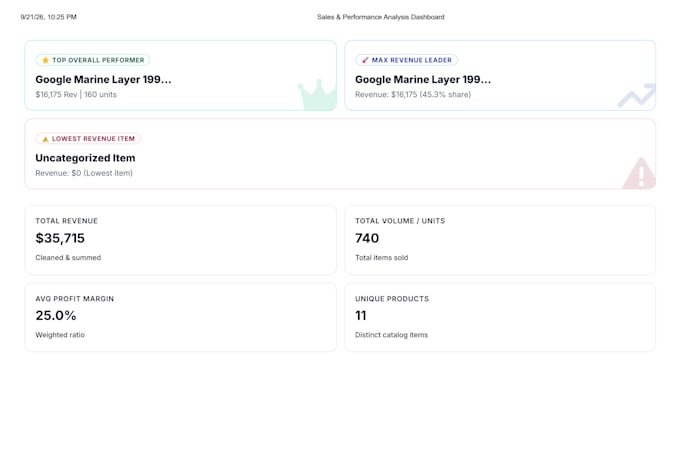Click the TOTAL VOLUME / UNITS label
This screenshot has width=680, height=459.
400,221
